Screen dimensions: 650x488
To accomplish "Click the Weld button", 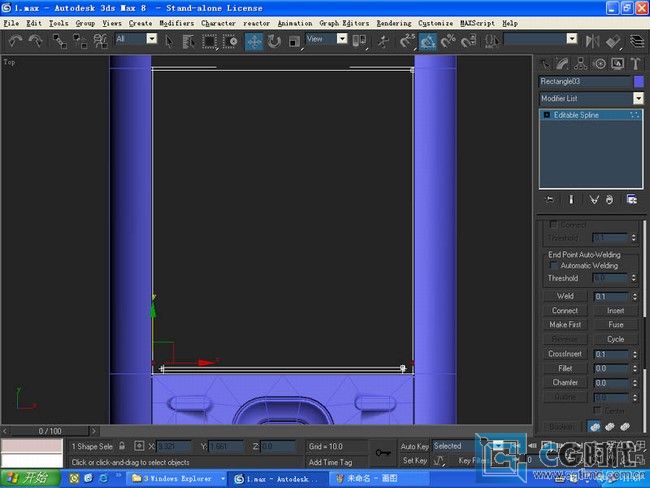I will click(565, 296).
